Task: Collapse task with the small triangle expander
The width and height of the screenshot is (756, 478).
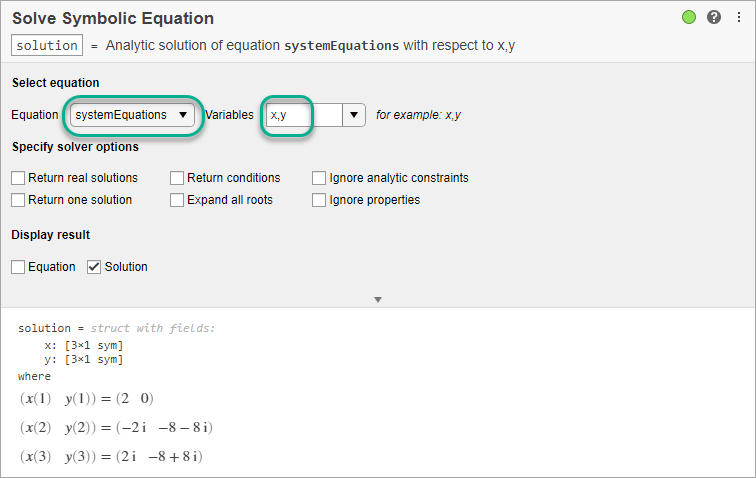Action: (378, 299)
